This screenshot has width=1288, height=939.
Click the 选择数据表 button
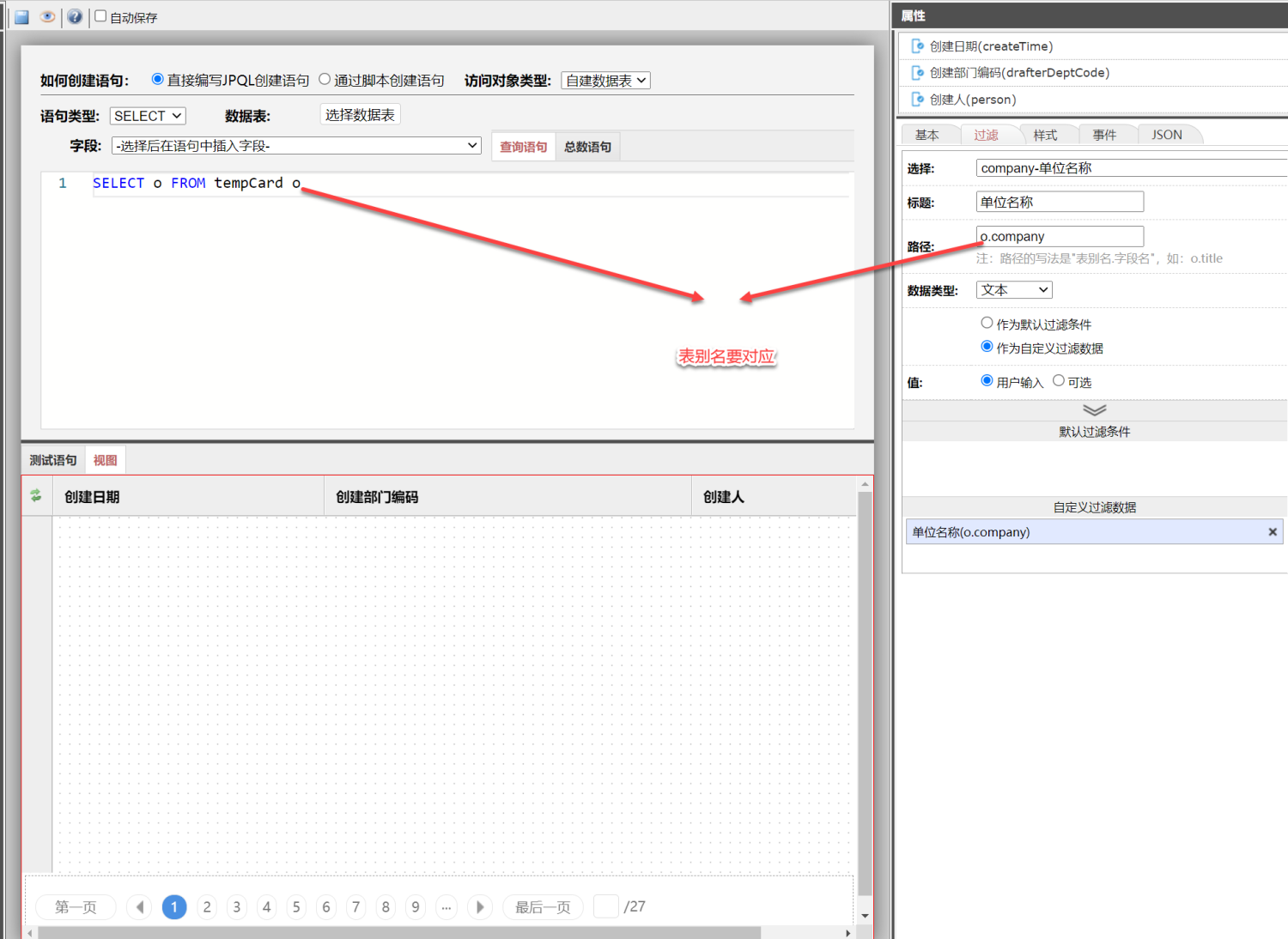(360, 115)
